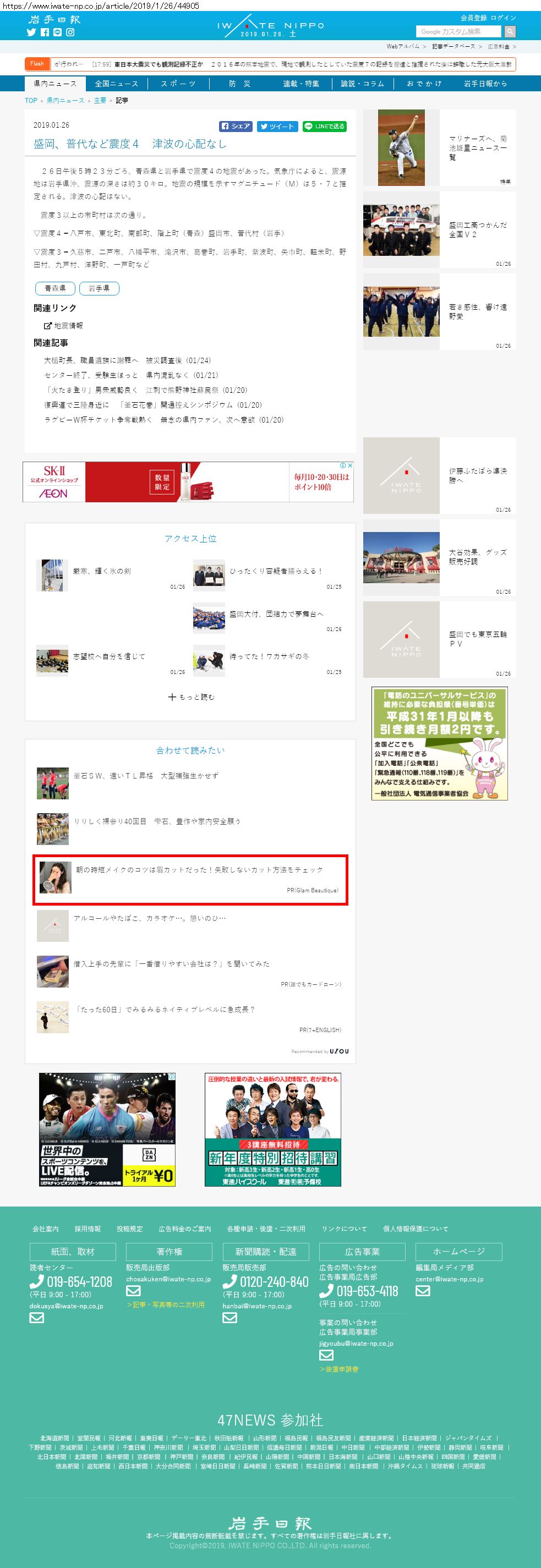Viewport: 541px width, 1568px height.
Task: Open the 記事データベース link
Action: click(x=453, y=46)
